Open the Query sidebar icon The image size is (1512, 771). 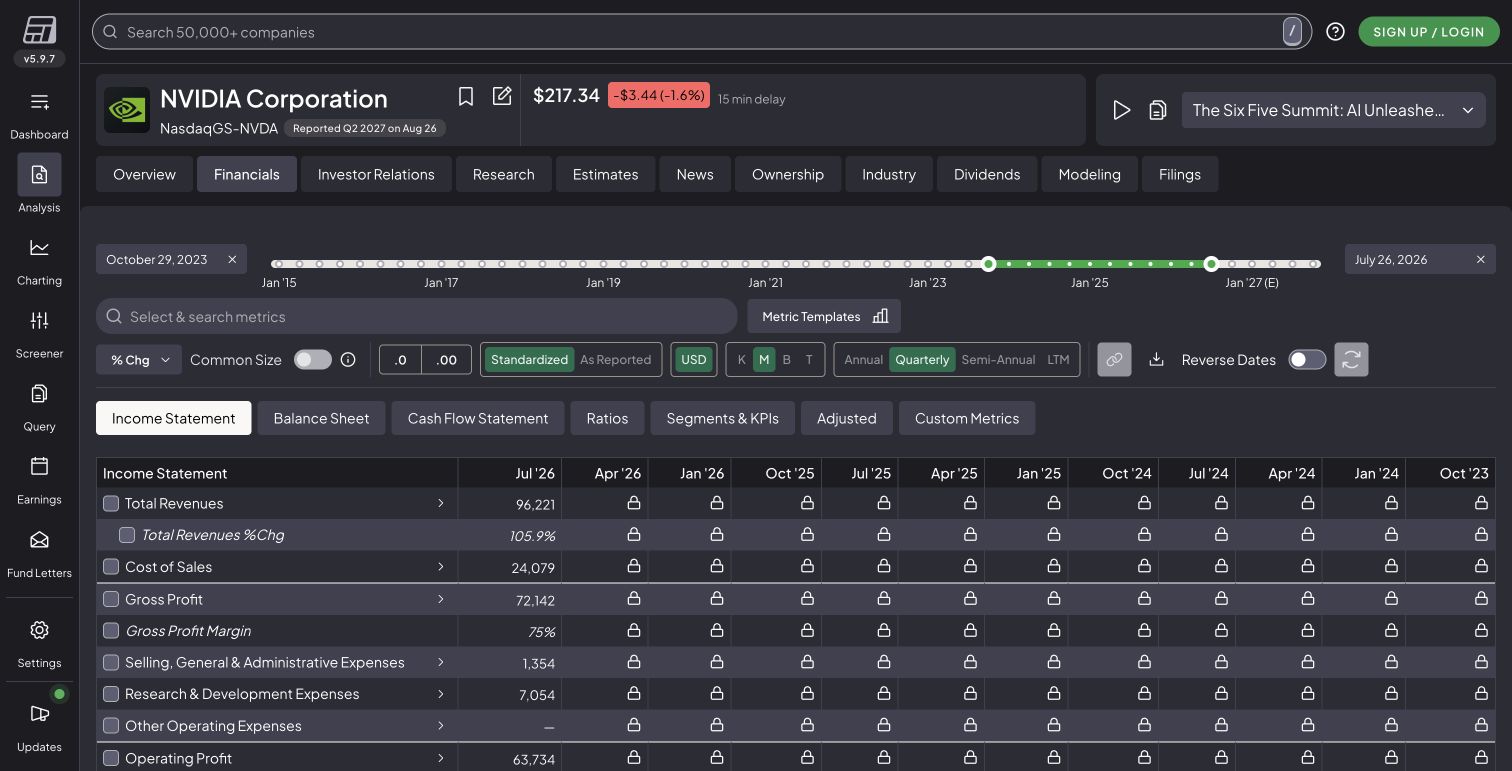(x=39, y=393)
